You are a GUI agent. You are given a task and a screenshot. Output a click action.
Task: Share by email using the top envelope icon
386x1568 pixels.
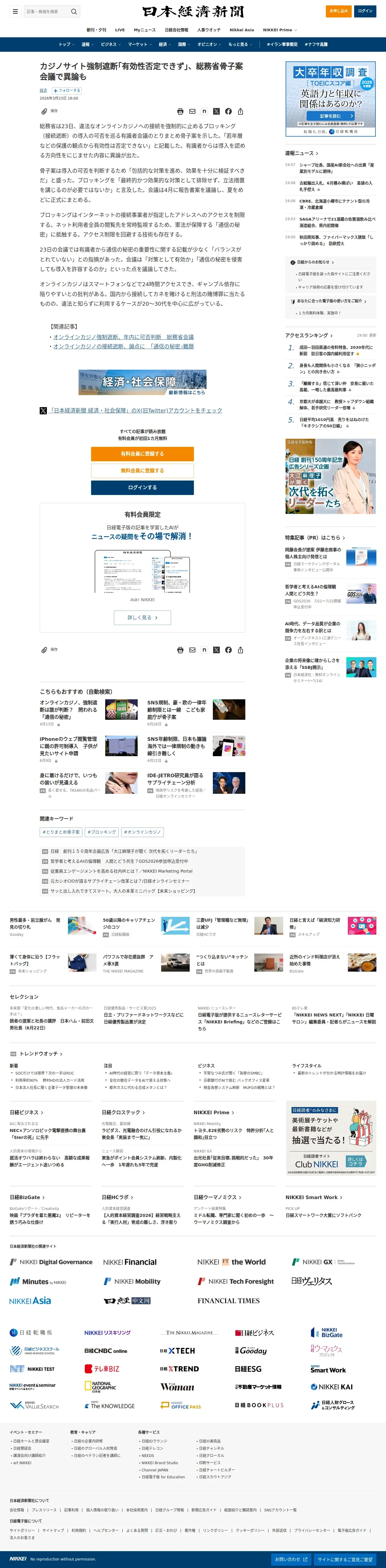coord(192,111)
